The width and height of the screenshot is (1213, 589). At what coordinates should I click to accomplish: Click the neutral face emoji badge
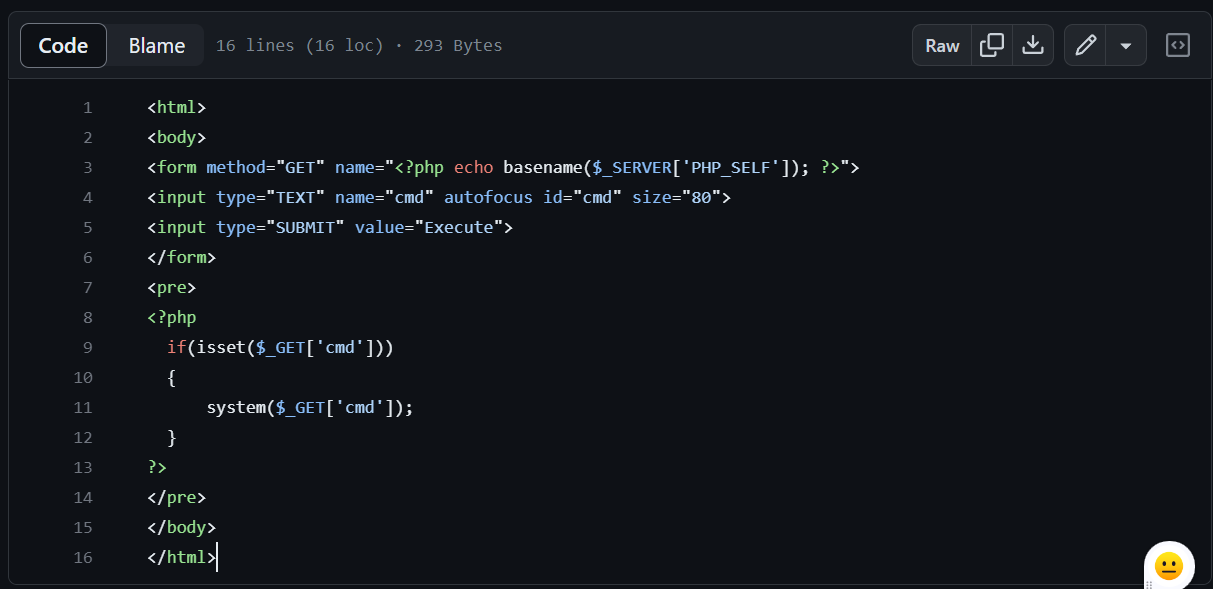point(1169,567)
